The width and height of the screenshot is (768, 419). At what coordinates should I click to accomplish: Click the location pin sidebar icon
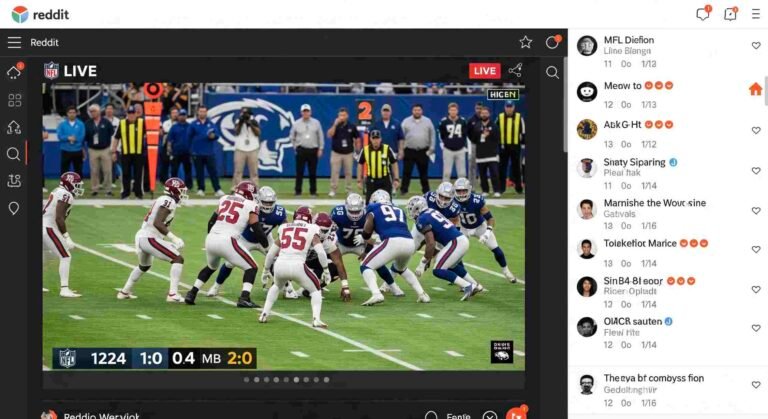[14, 208]
